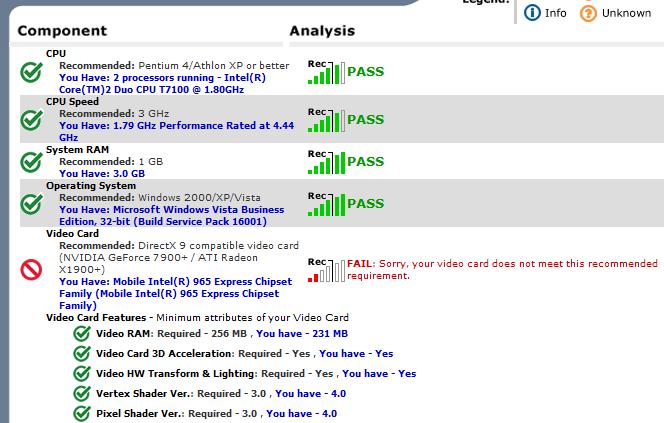Click the checkmark next to Pixel Shader Ver.
The image size is (664, 423).
tap(82, 413)
